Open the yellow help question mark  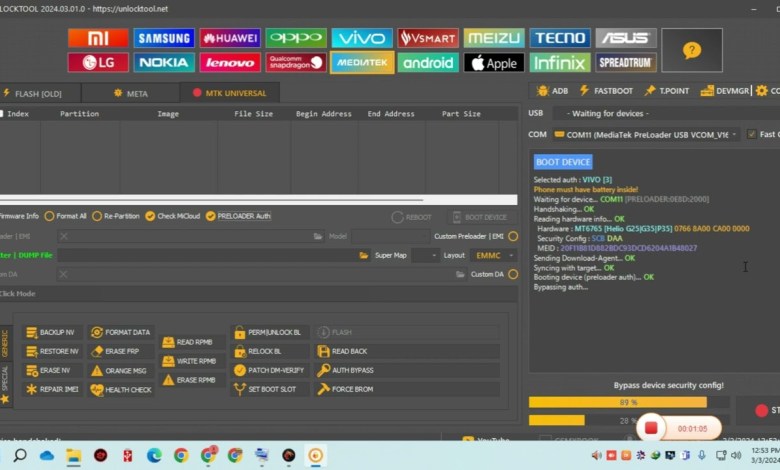692,50
